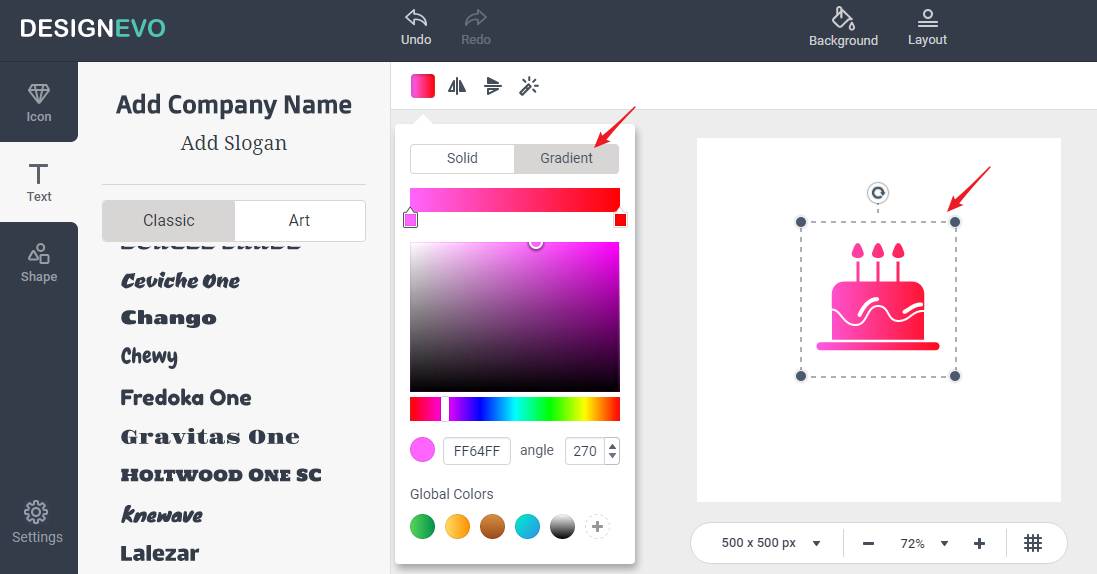This screenshot has height=574, width=1097.
Task: Click the Add Company Name text
Action: pyautogui.click(x=234, y=105)
